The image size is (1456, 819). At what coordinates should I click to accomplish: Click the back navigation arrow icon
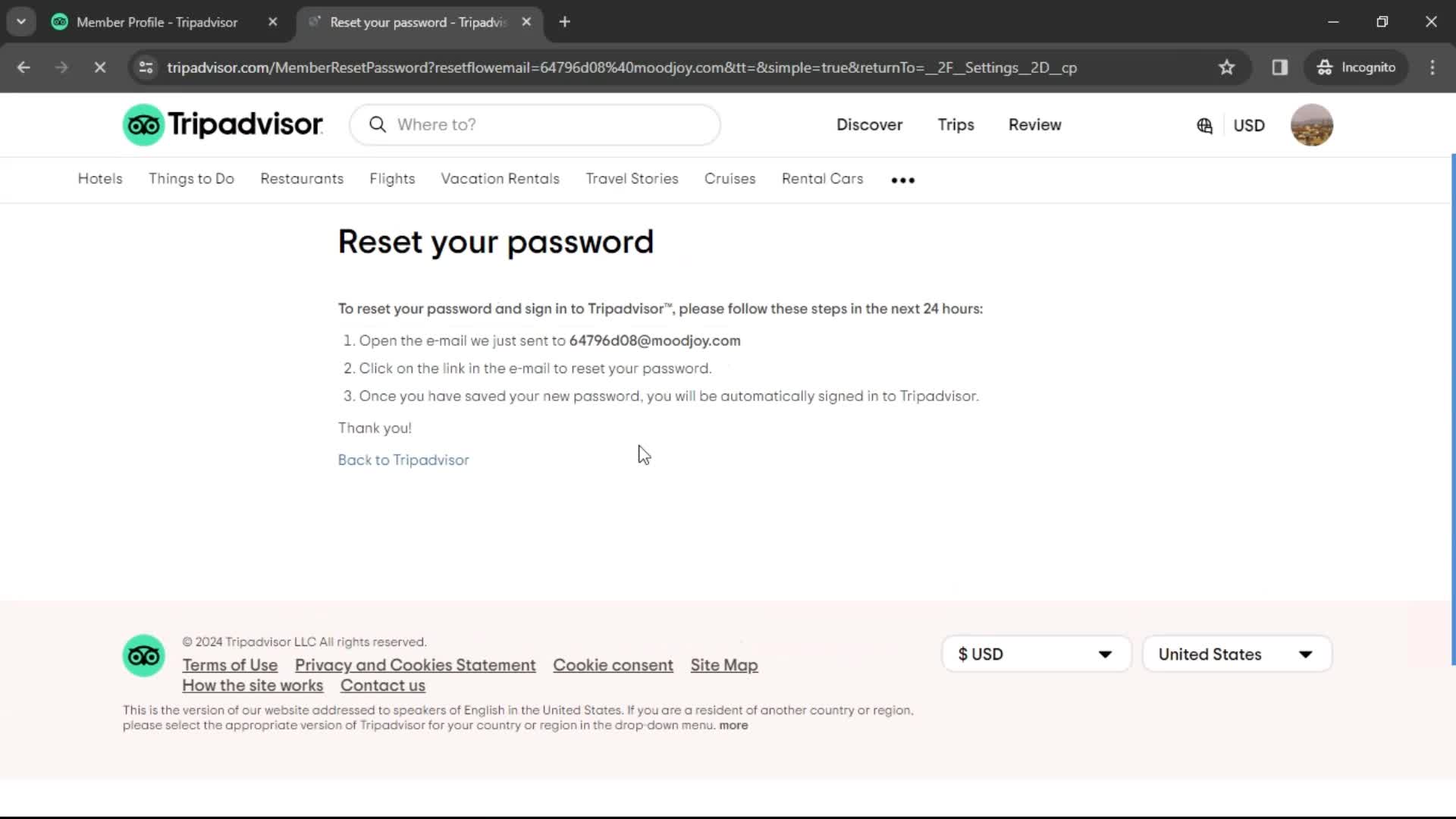point(24,67)
